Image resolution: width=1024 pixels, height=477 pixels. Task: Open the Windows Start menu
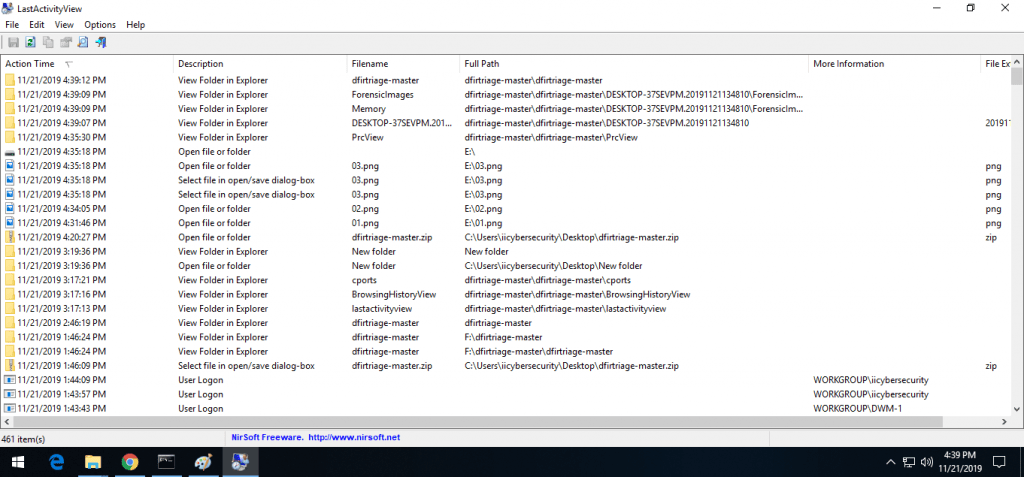pyautogui.click(x=18, y=463)
